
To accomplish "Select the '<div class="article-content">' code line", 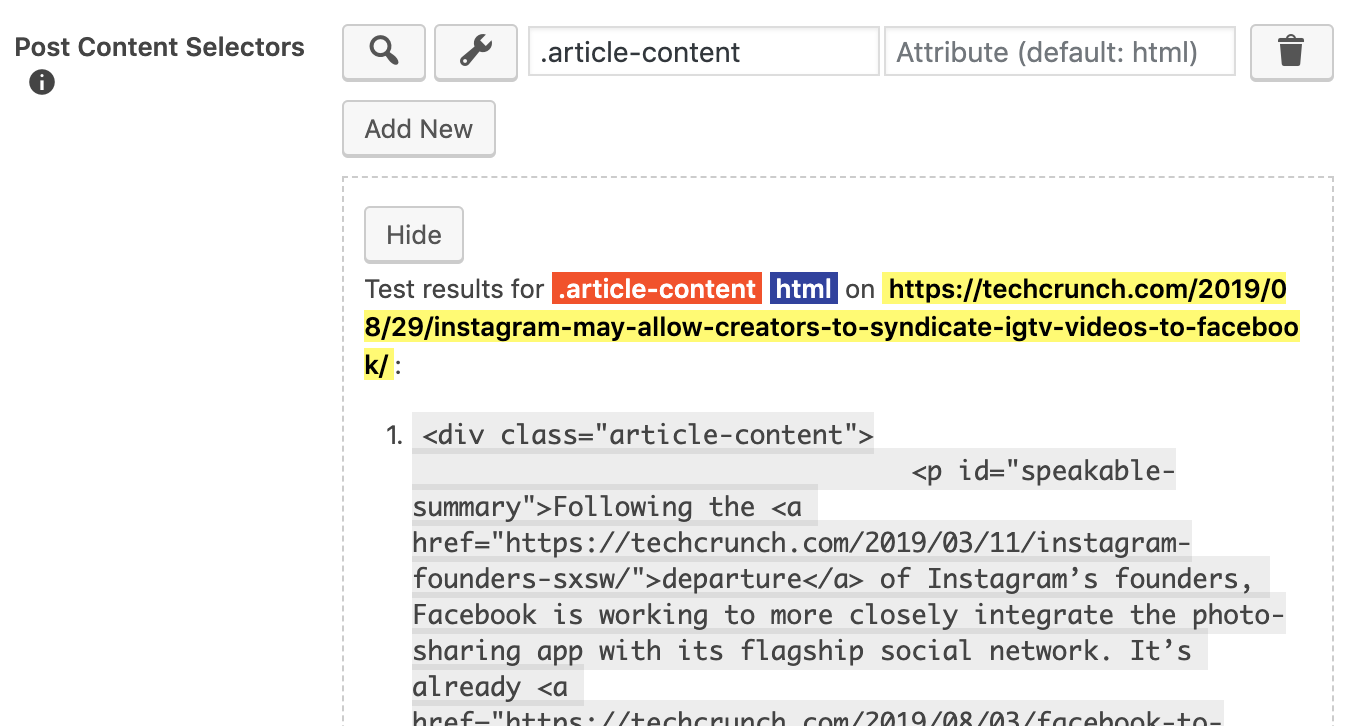I will click(643, 435).
